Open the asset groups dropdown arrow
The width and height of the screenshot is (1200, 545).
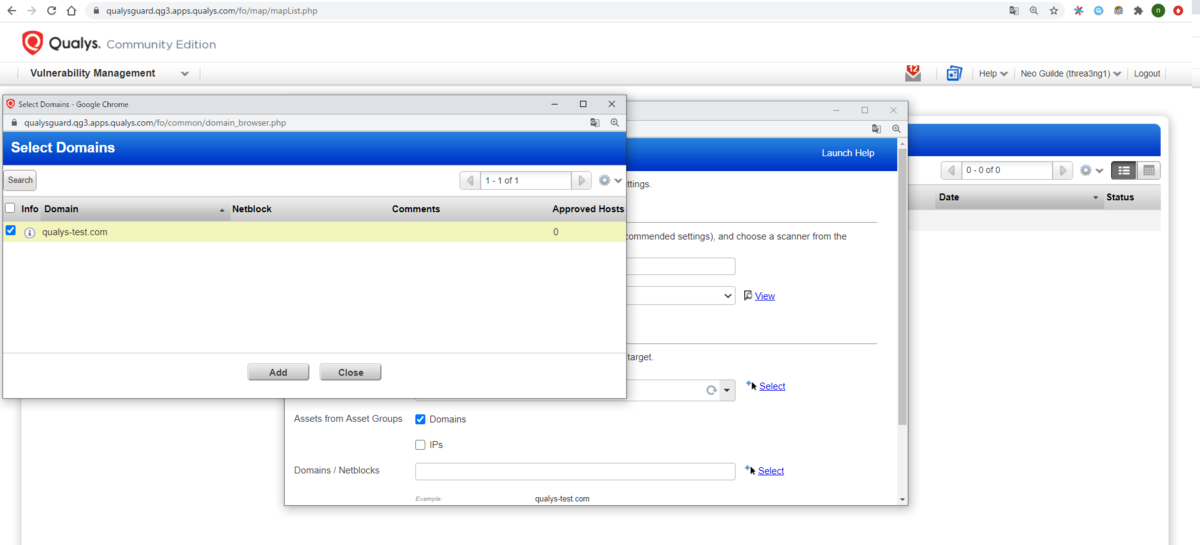click(727, 389)
